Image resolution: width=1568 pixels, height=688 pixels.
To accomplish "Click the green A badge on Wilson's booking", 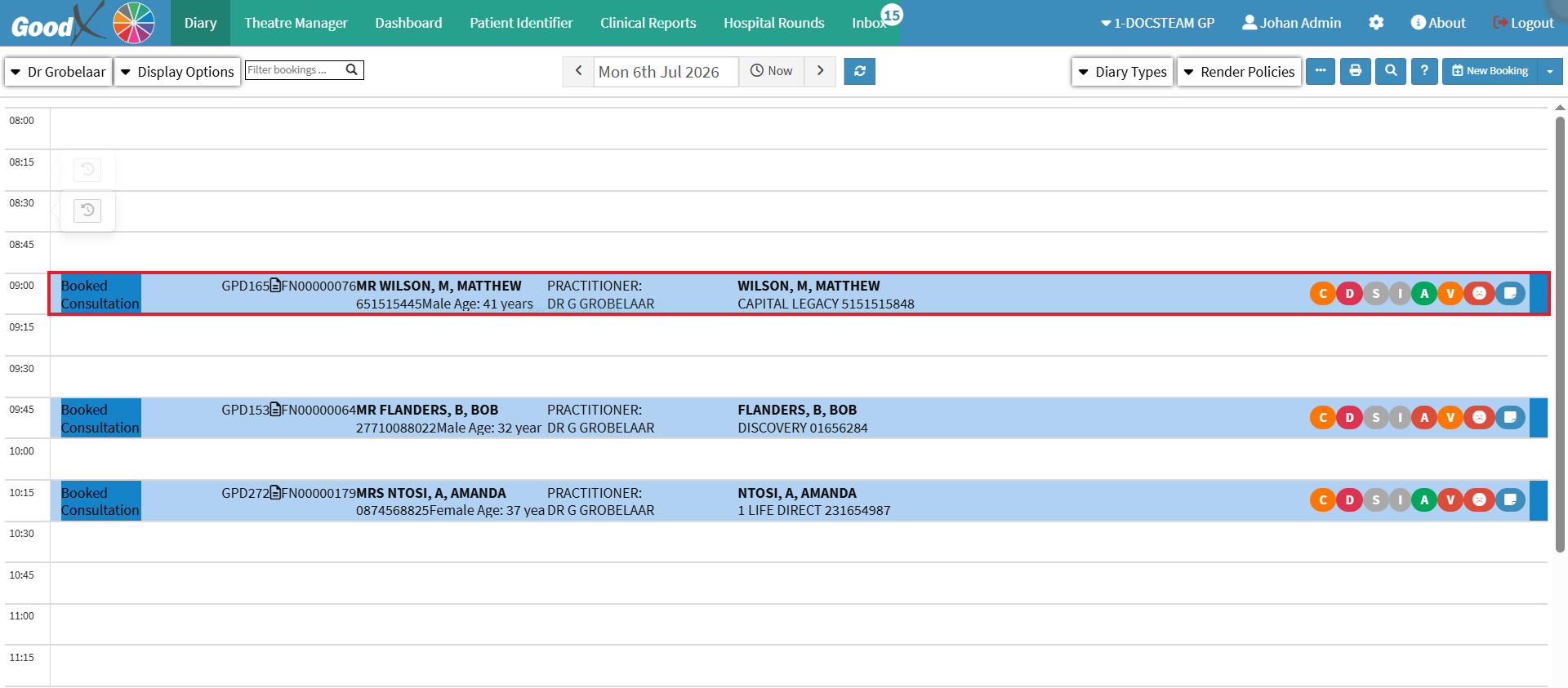I will (1424, 294).
